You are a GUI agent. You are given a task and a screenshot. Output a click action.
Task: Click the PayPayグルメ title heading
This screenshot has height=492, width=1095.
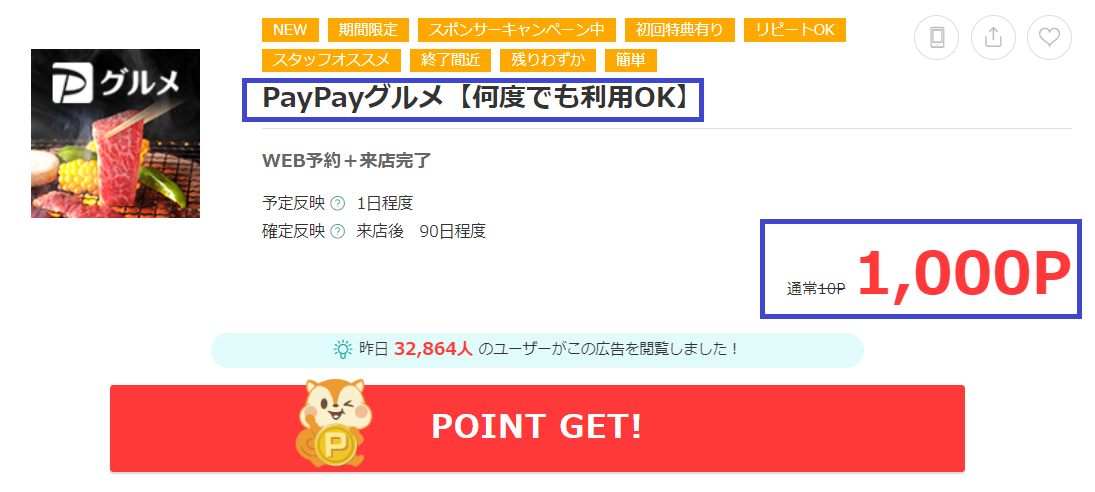pos(473,100)
